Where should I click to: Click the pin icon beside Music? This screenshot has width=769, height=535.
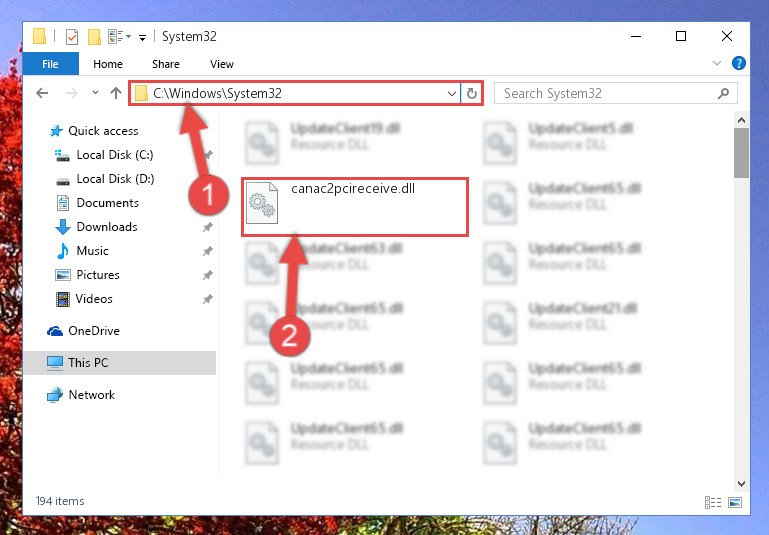[x=207, y=251]
